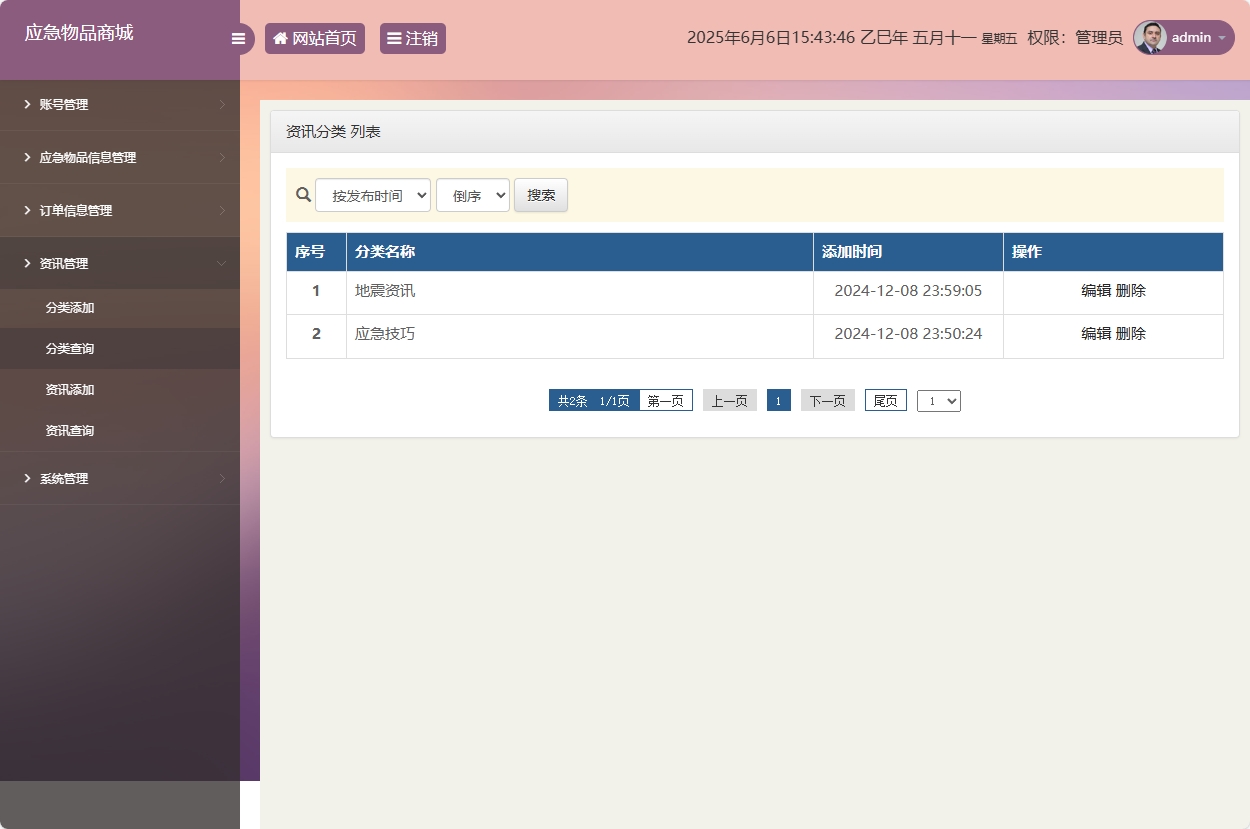Click the 2024-12-08 23:59:05 timestamp

[x=908, y=291]
